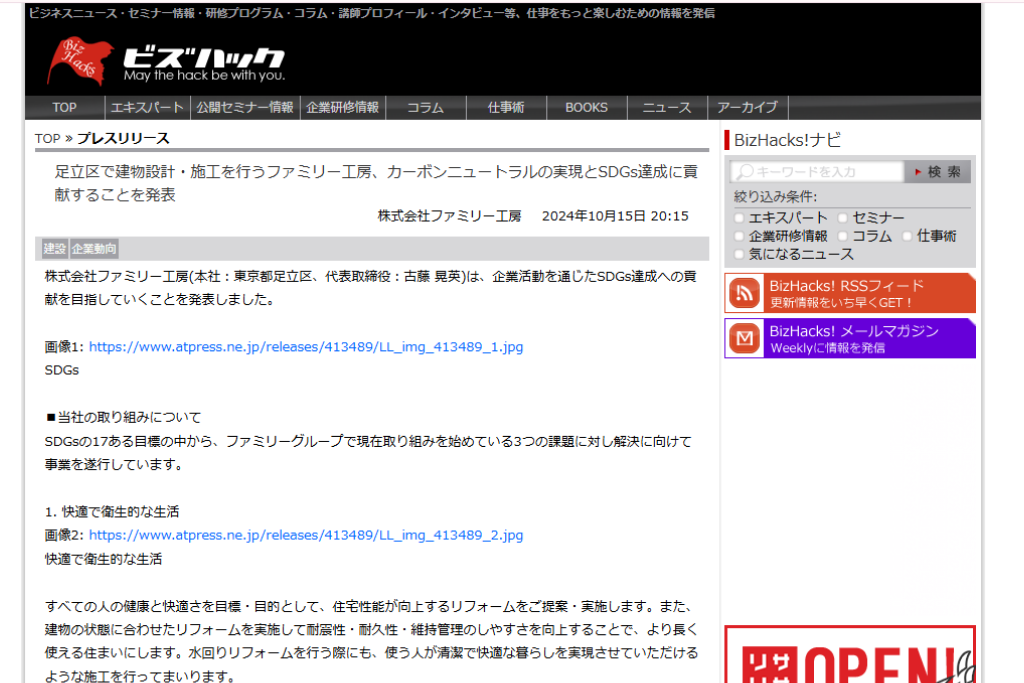This screenshot has width=1024, height=683.
Task: Open the コラム menu item
Action: [425, 108]
